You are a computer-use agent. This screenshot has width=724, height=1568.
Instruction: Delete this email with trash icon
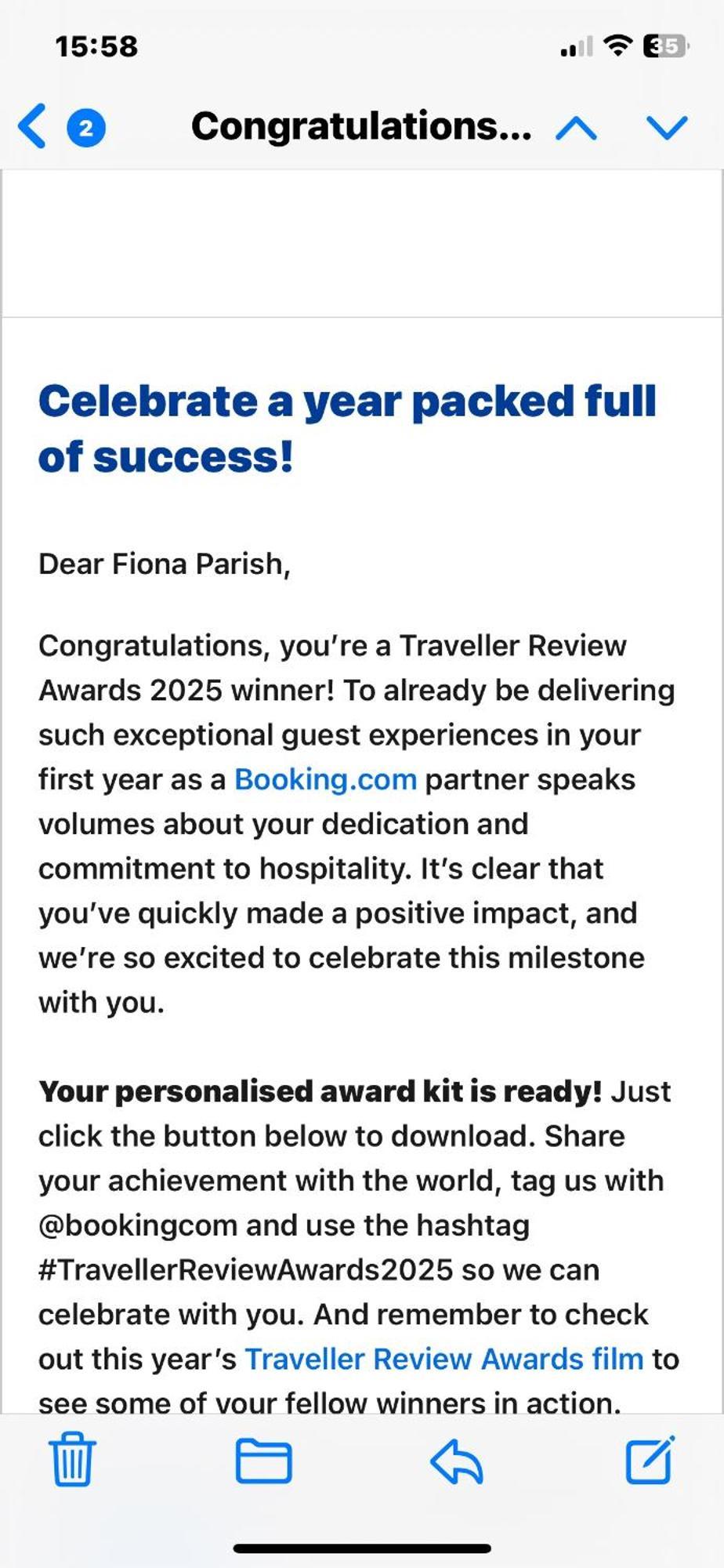(73, 1459)
